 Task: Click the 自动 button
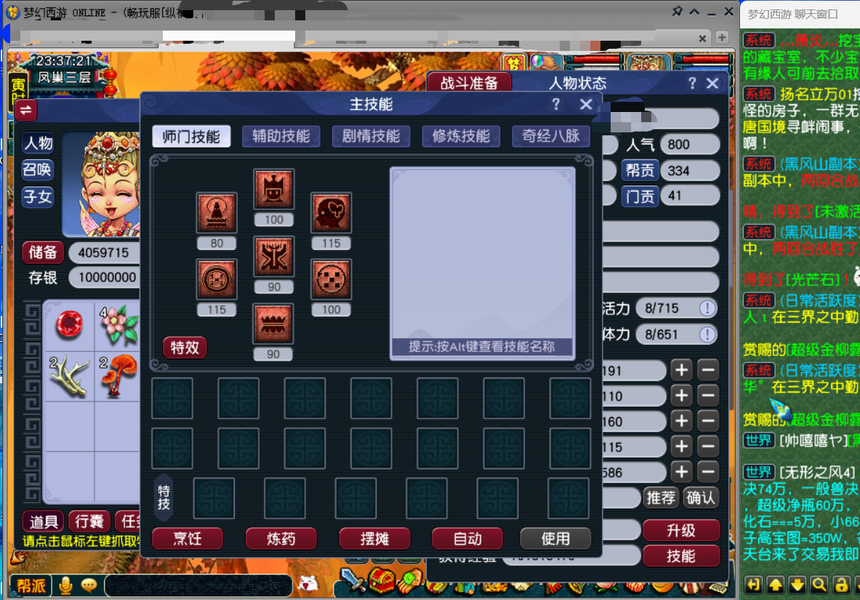467,539
